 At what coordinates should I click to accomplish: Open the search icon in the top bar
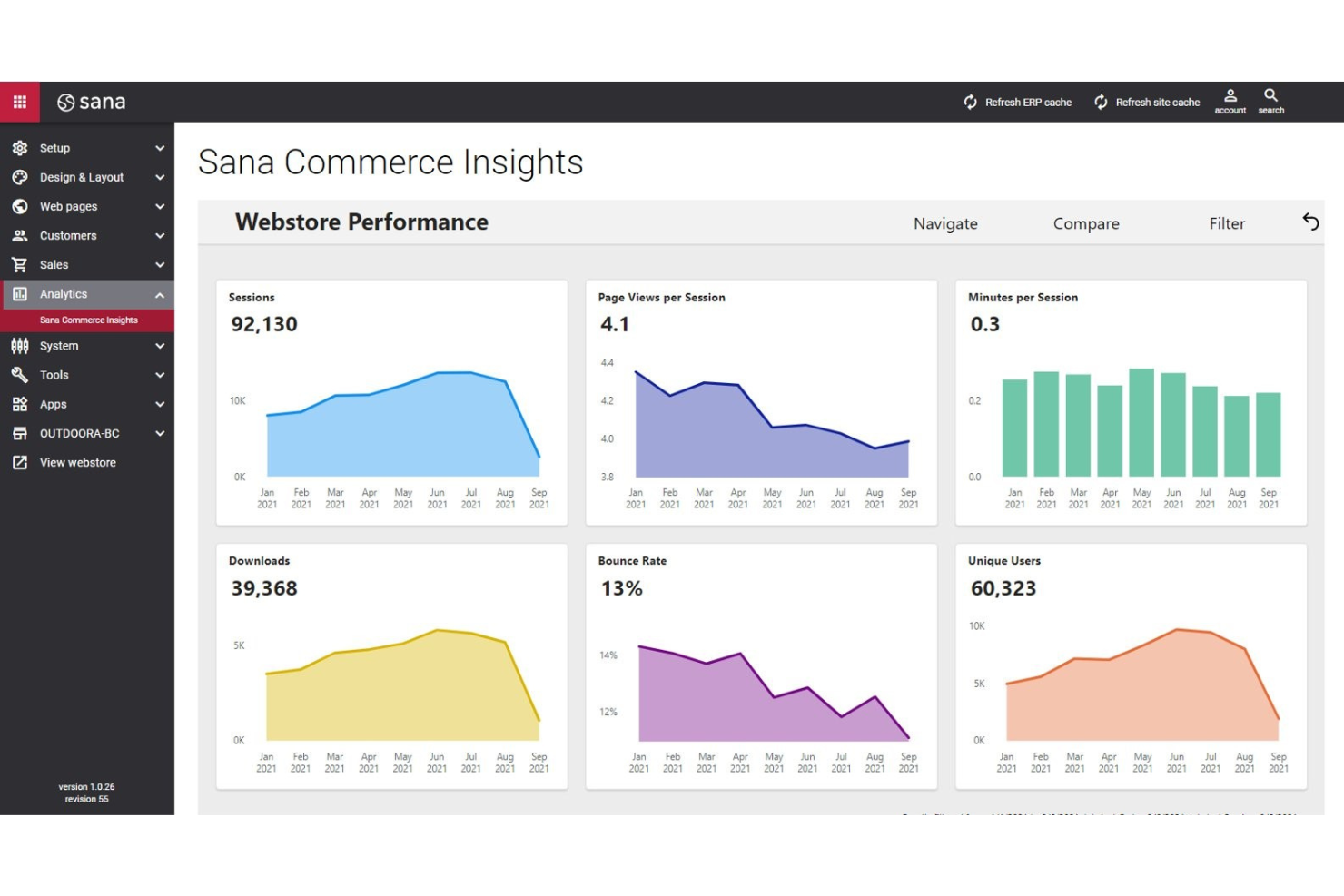(1270, 101)
